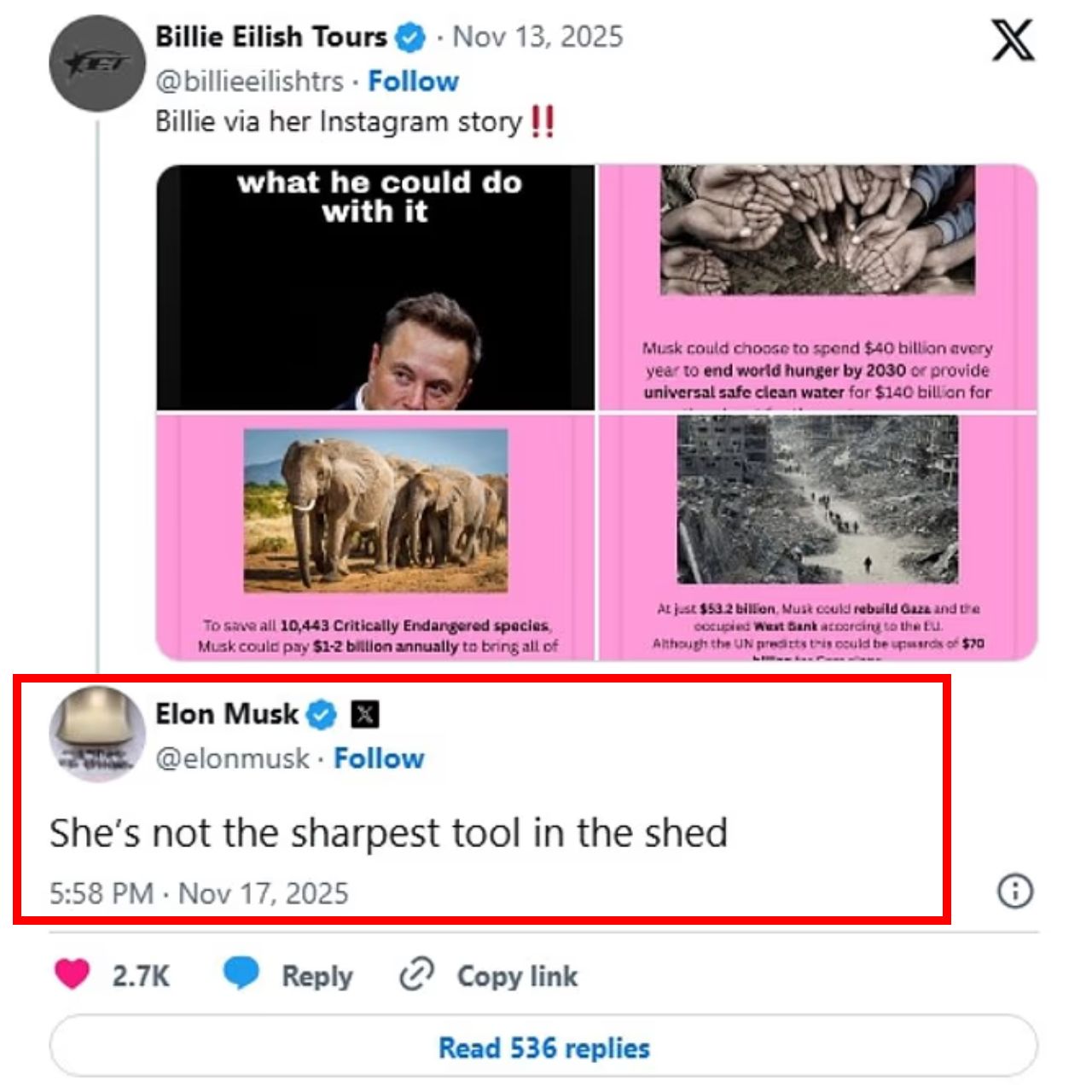Click the Billie Eilish Tours profile avatar
The height and width of the screenshot is (1092, 1092).
[97, 64]
